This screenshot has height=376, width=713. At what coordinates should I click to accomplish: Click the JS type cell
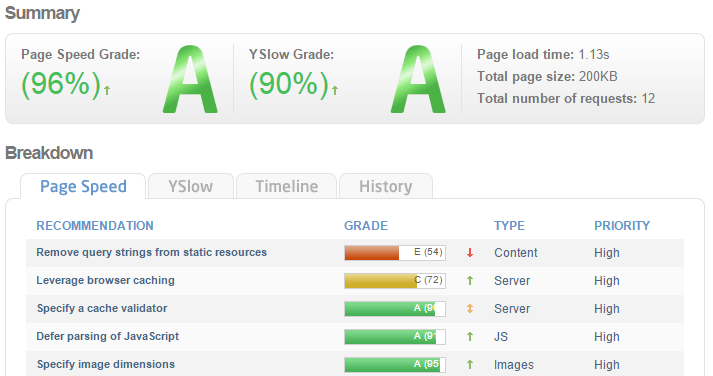501,336
